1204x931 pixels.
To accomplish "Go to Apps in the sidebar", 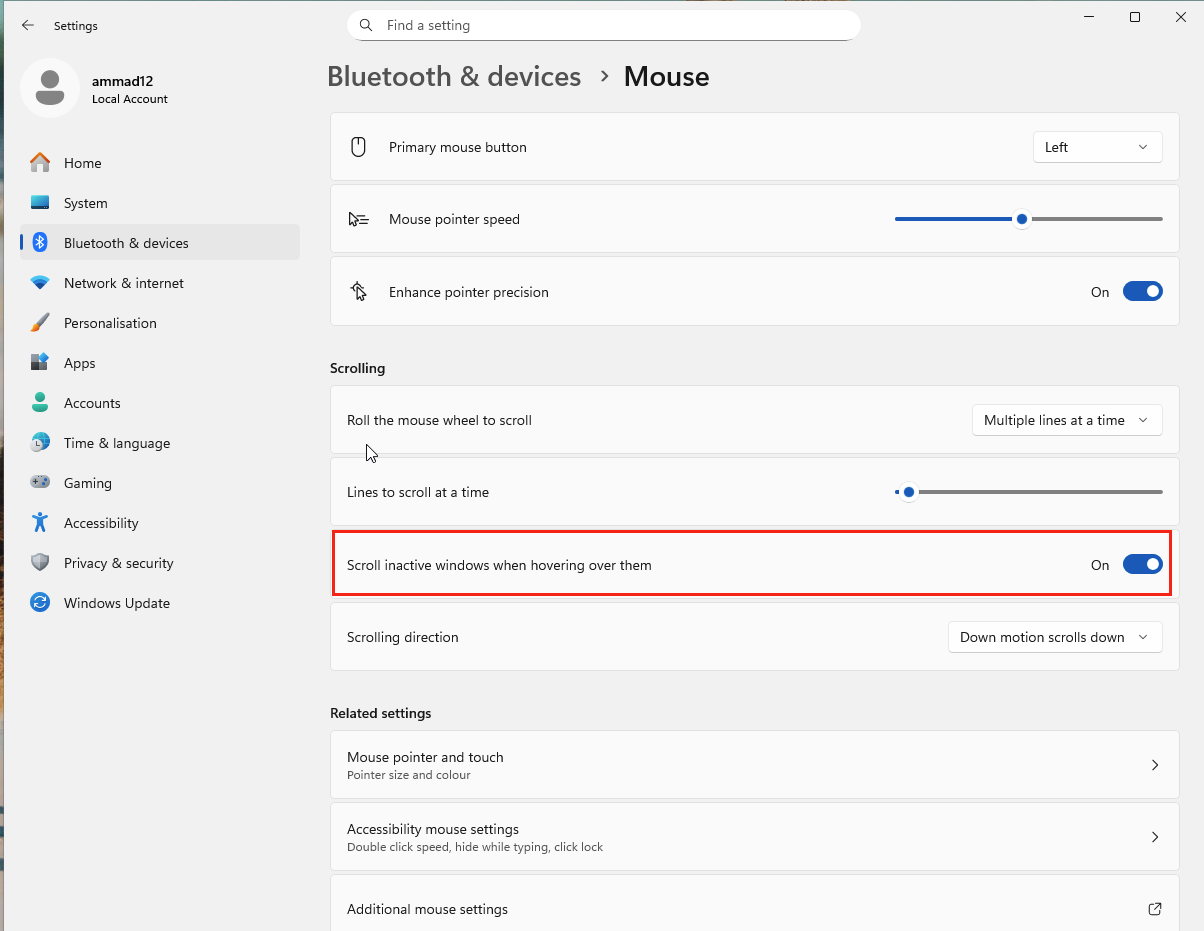I will [x=80, y=363].
